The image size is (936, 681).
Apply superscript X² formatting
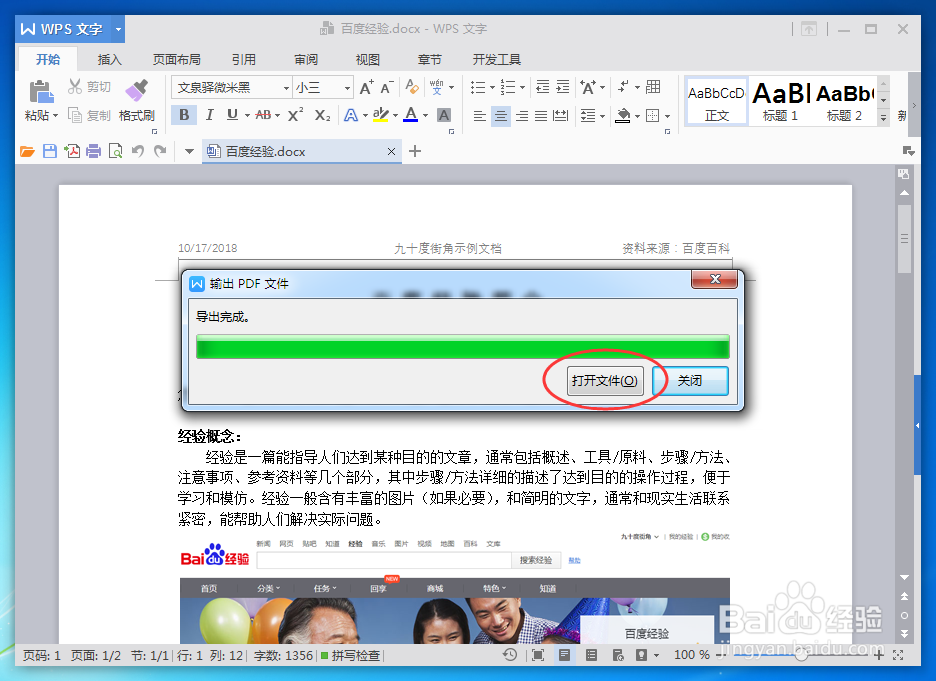pos(295,115)
